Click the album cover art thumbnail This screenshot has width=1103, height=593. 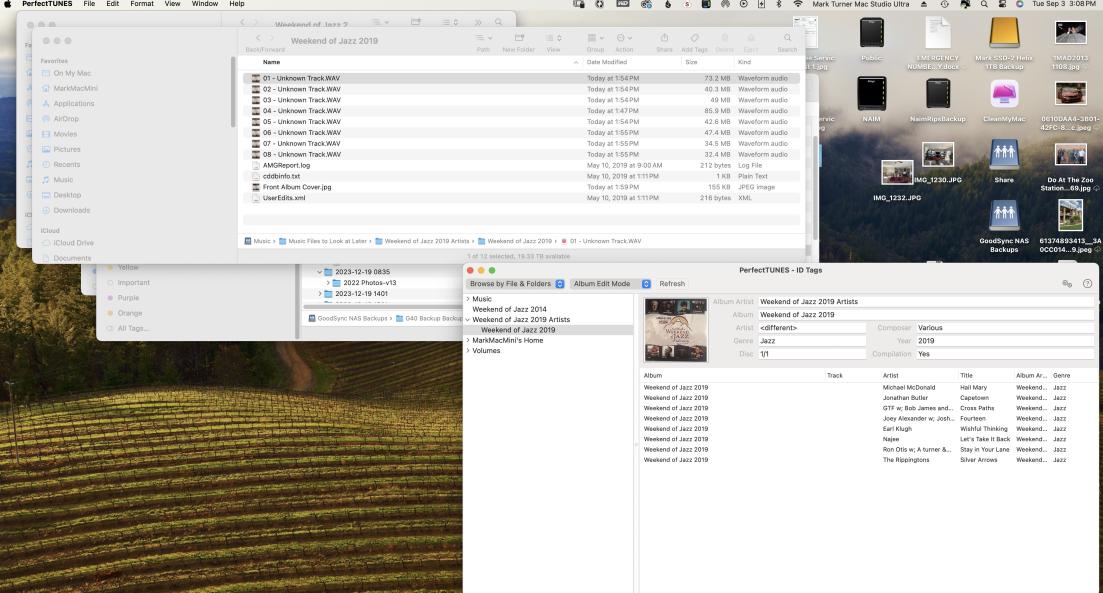click(676, 330)
